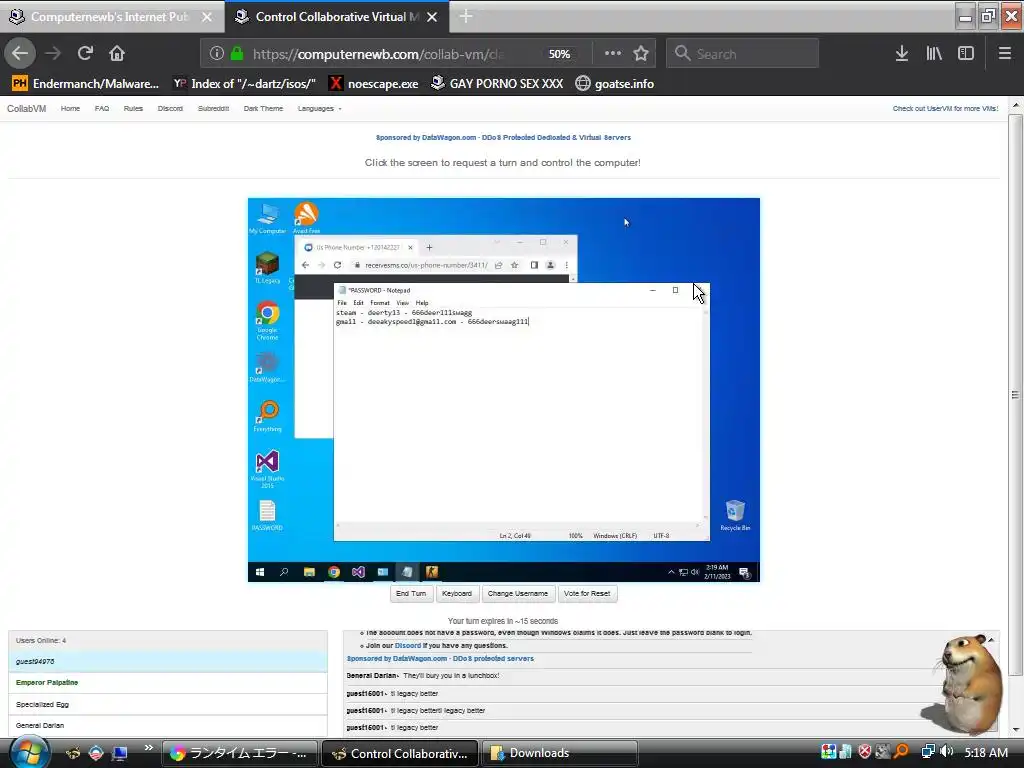The image size is (1024, 768).
Task: Close the Control Collaborative Virtual Machine tab
Action: [432, 17]
